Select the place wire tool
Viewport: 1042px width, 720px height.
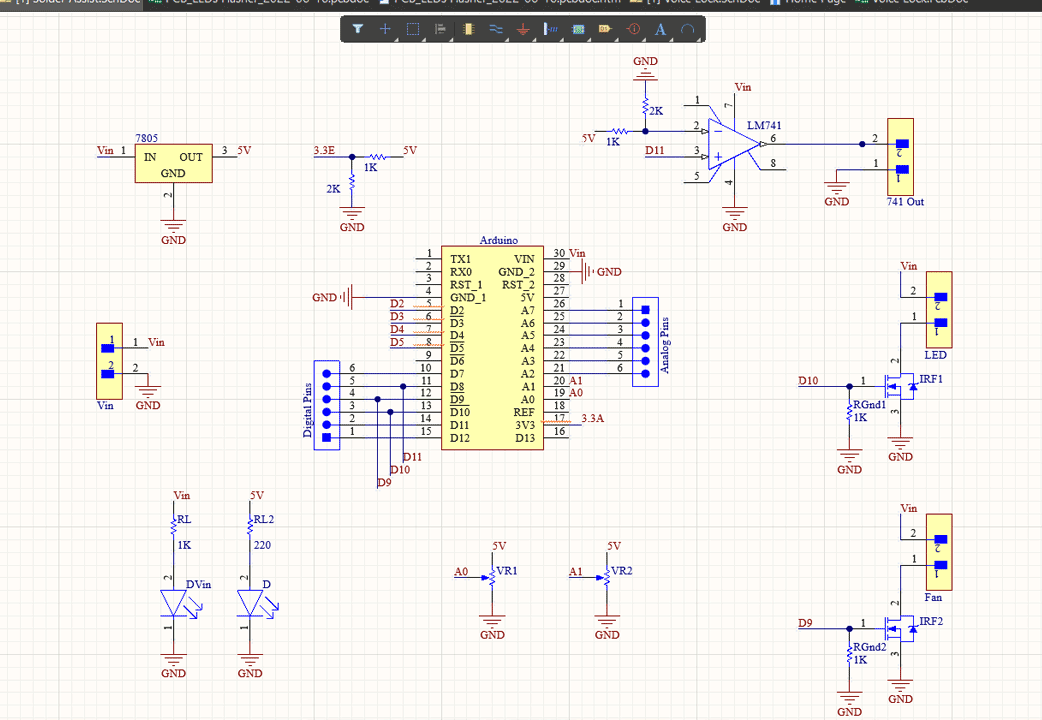(495, 30)
